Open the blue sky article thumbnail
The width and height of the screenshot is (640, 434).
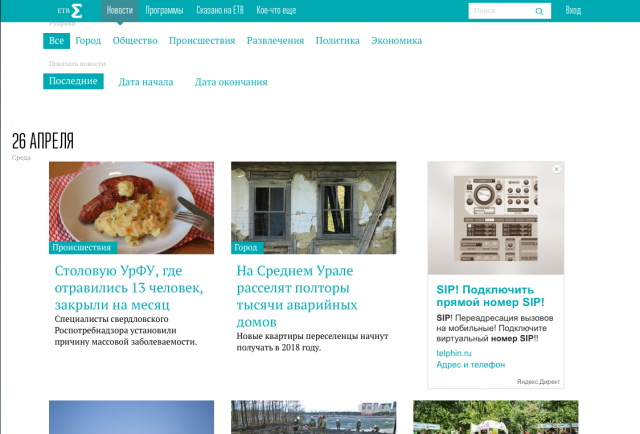coord(131,417)
